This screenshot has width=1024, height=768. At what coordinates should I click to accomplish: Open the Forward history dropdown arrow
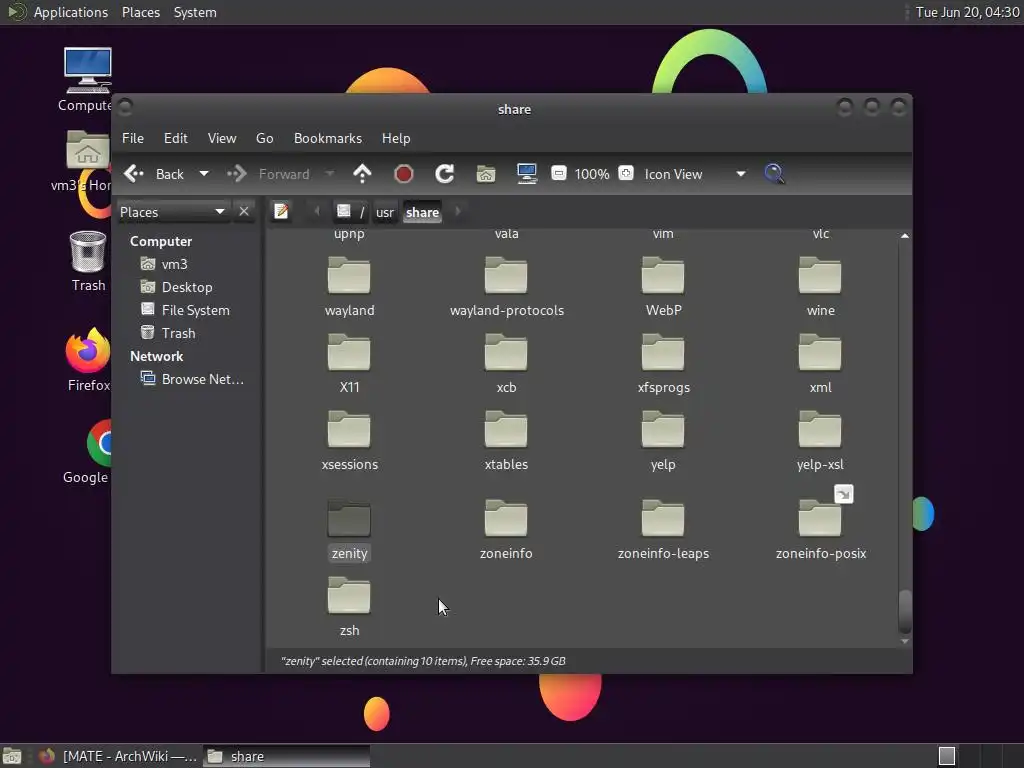pos(330,174)
